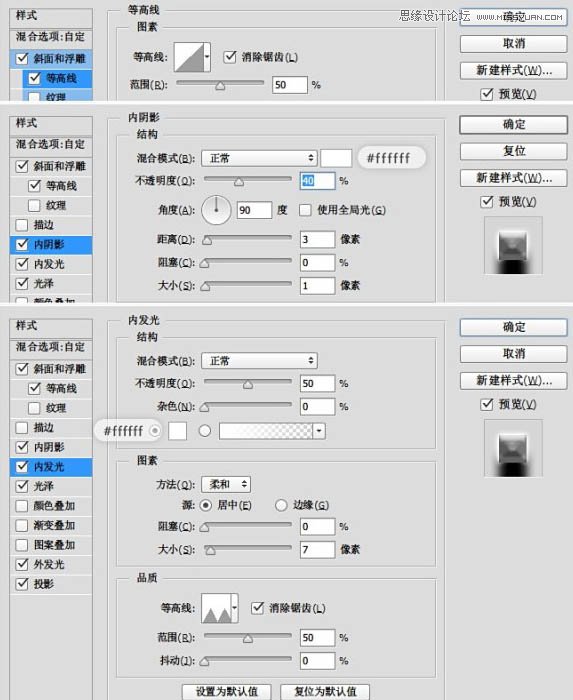
Task: Click 不透明度 slider in 内阴影 panel
Action: coord(248,180)
